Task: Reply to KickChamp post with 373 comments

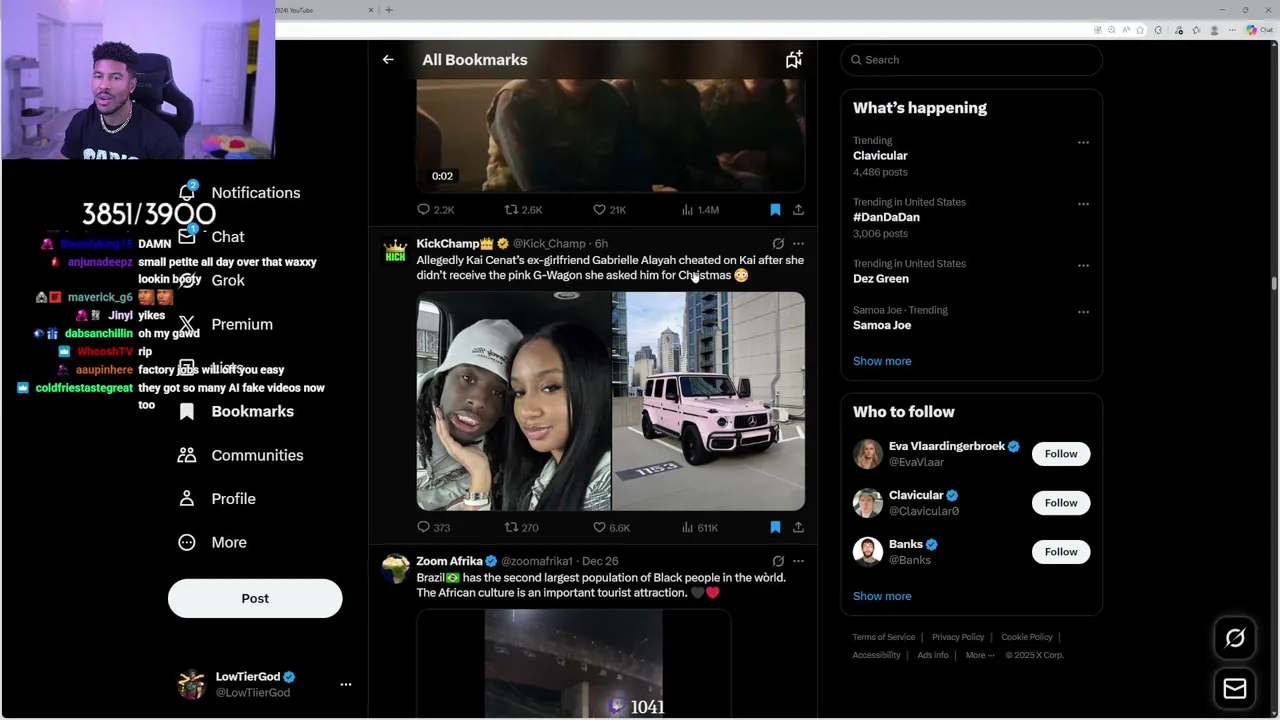Action: tap(433, 527)
